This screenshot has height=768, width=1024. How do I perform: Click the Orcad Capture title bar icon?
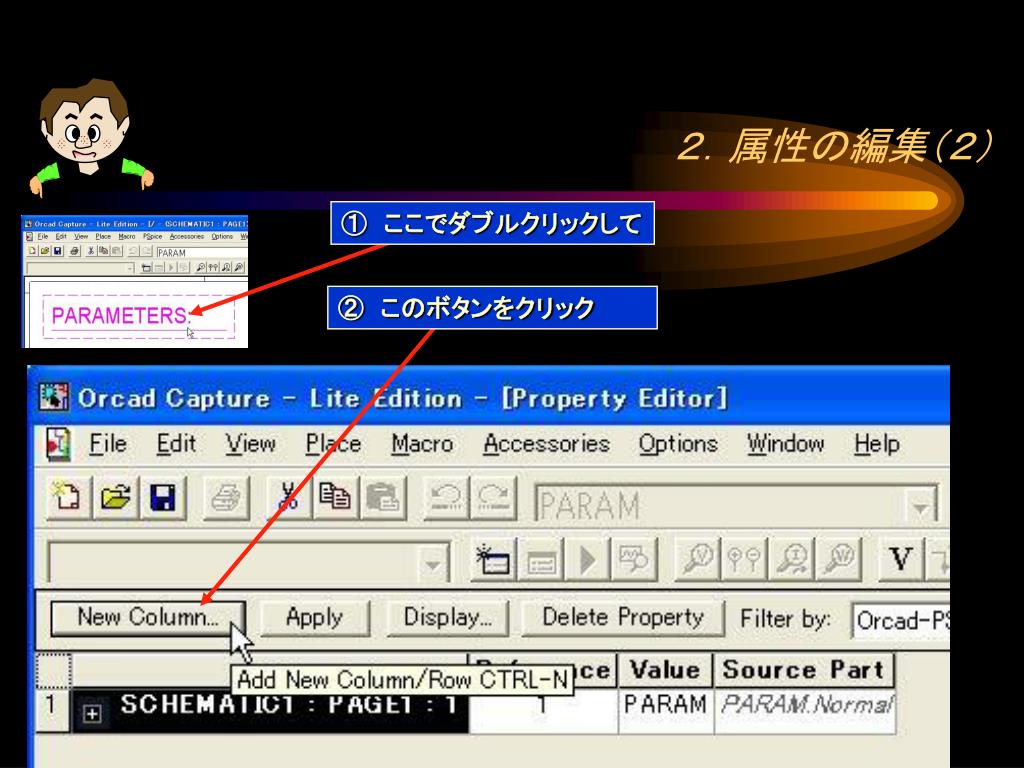[x=54, y=397]
